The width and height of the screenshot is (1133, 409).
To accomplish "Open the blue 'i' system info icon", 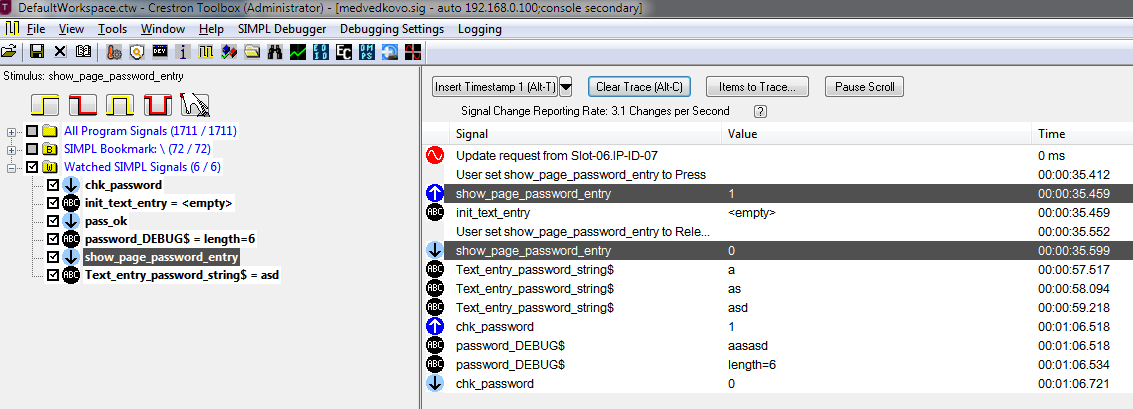I will coord(183,52).
